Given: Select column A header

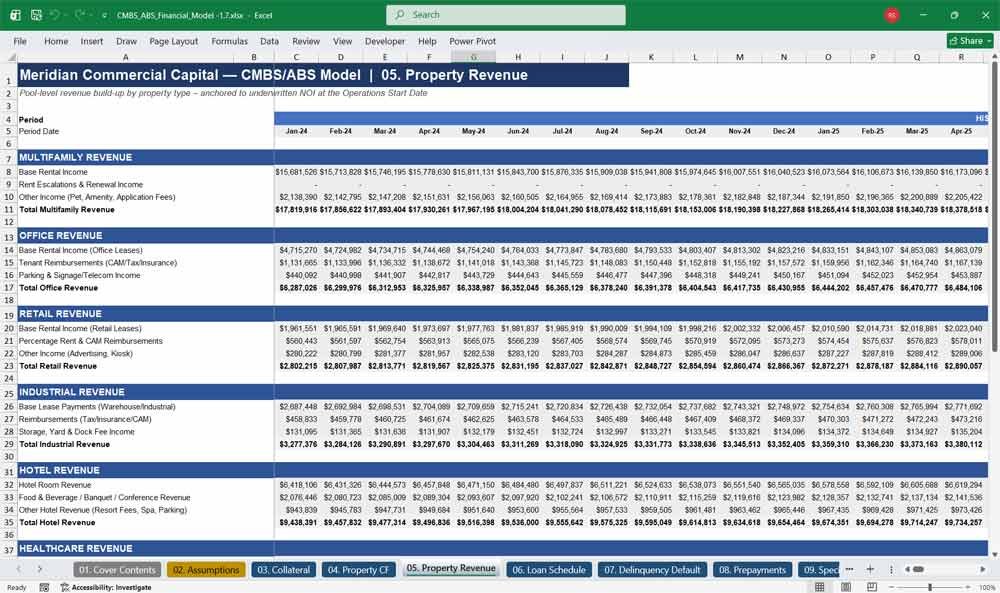Looking at the screenshot, I should (126, 57).
